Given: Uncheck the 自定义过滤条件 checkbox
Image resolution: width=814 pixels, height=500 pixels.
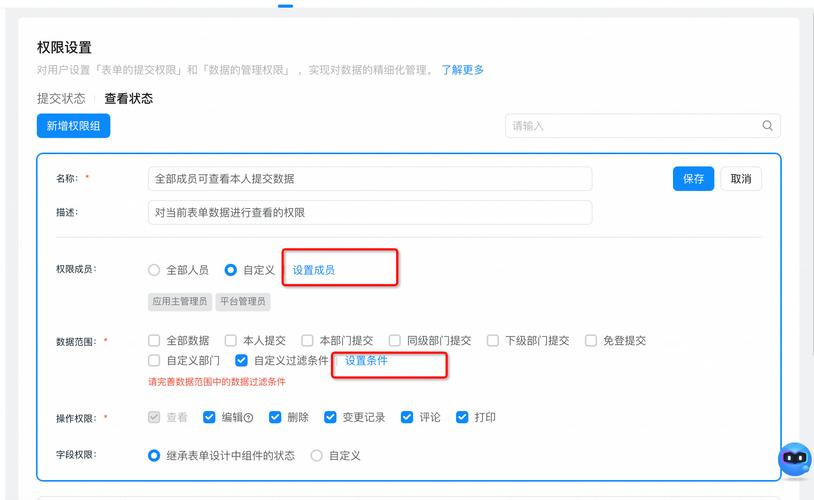Looking at the screenshot, I should [241, 360].
